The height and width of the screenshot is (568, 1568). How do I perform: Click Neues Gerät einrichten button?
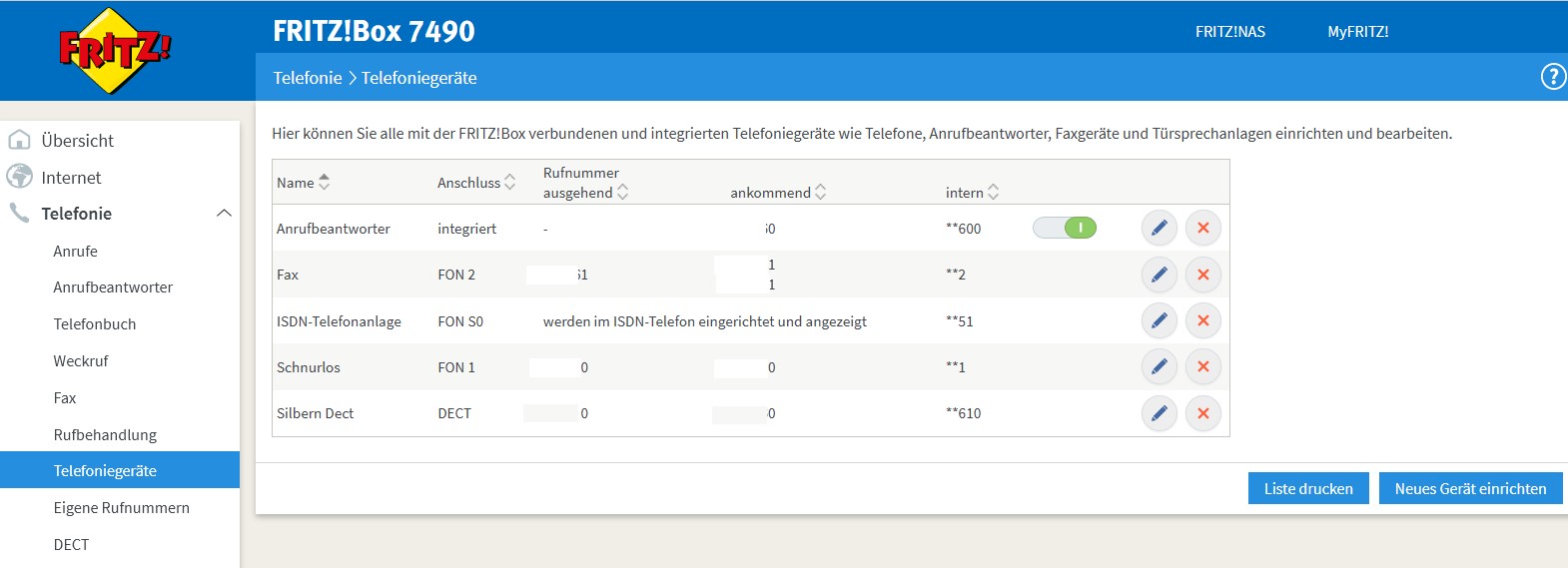pyautogui.click(x=1470, y=488)
